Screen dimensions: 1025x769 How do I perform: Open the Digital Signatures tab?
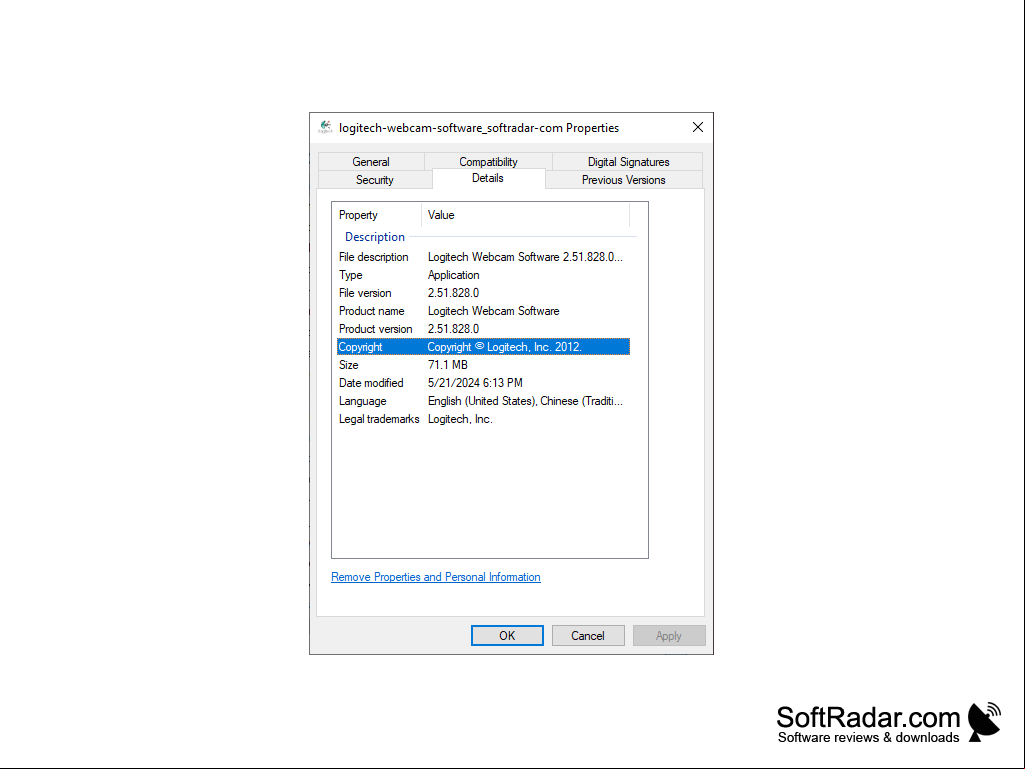(x=628, y=162)
